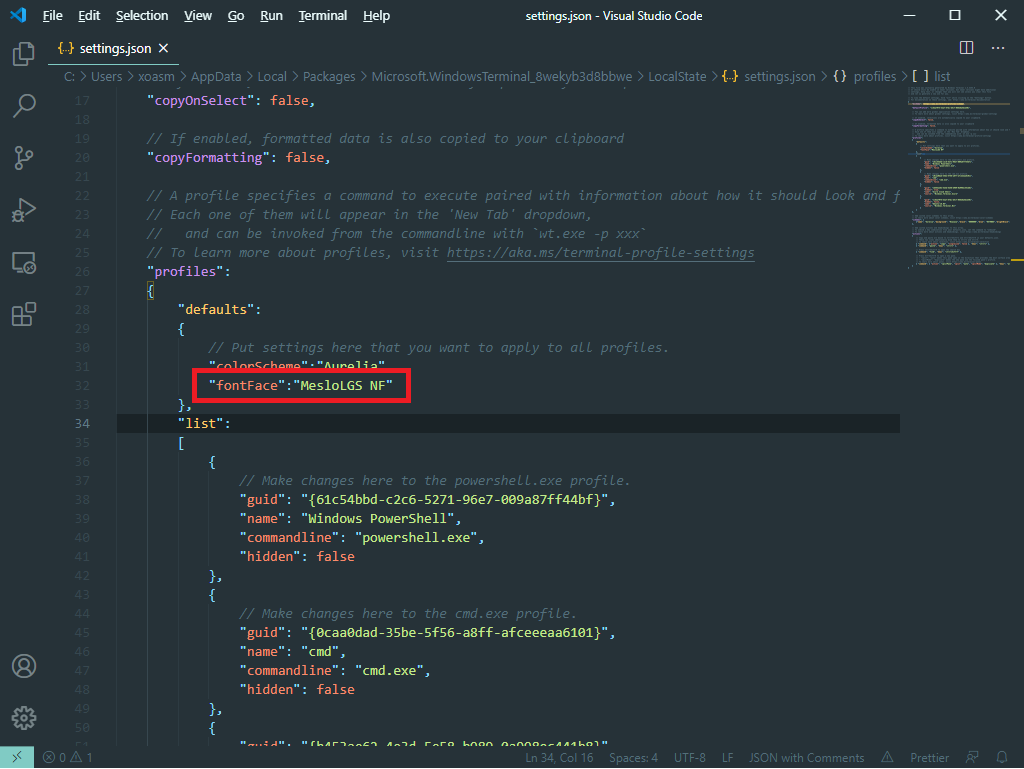Click the guid starting with 61c54bbd
This screenshot has height=769, width=1024.
[455, 499]
